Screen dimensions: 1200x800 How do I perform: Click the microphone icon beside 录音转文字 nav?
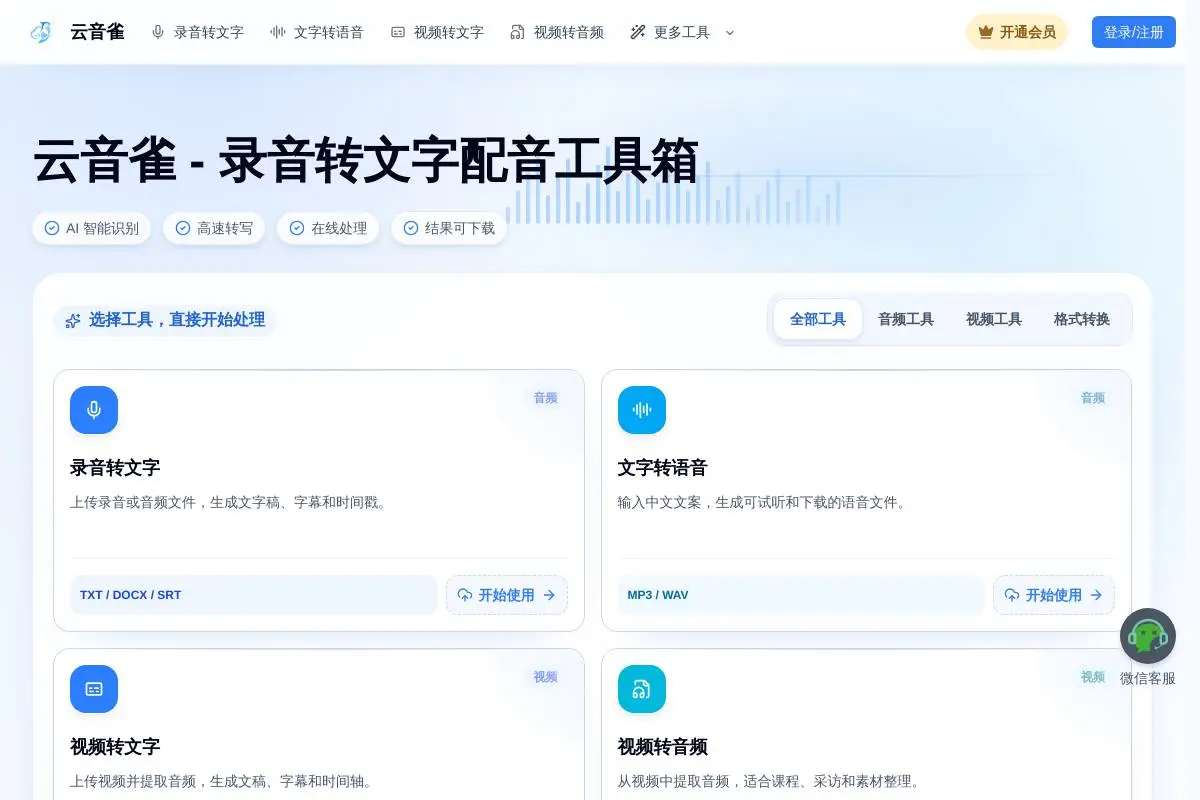(158, 32)
